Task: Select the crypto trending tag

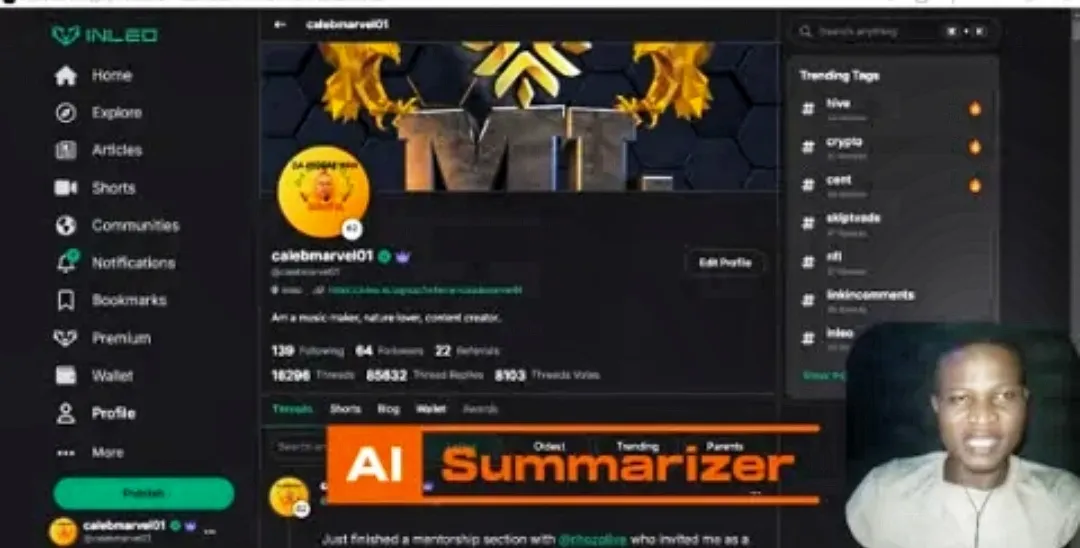Action: point(844,142)
